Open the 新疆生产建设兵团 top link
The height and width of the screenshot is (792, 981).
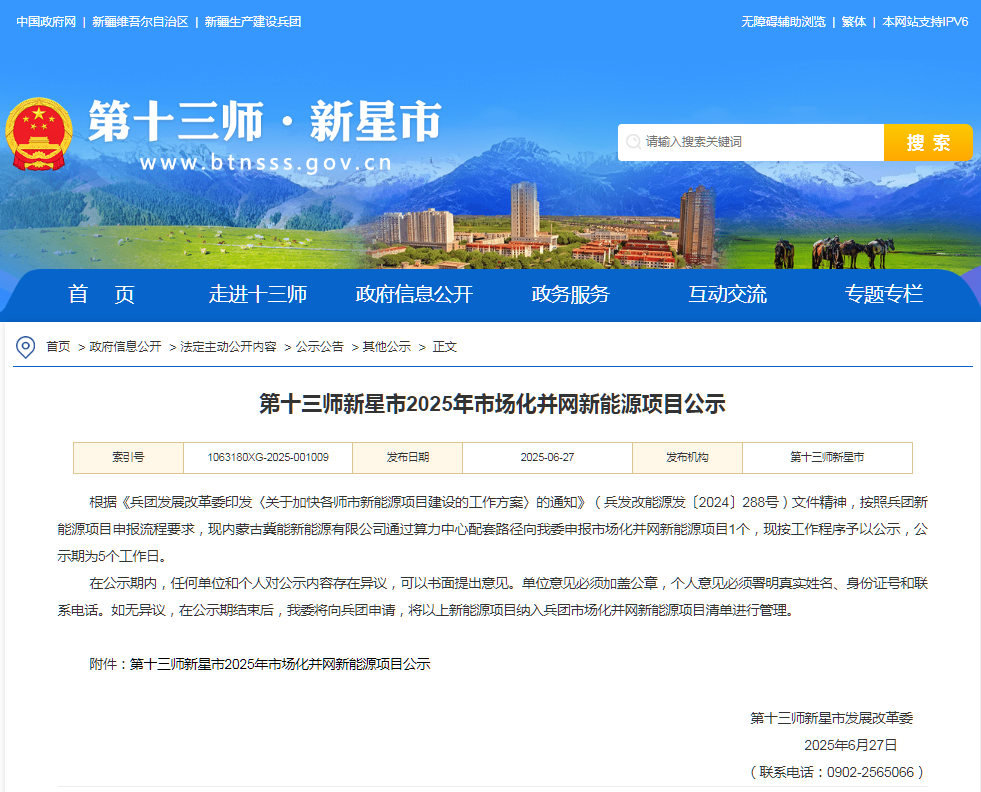pyautogui.click(x=252, y=22)
